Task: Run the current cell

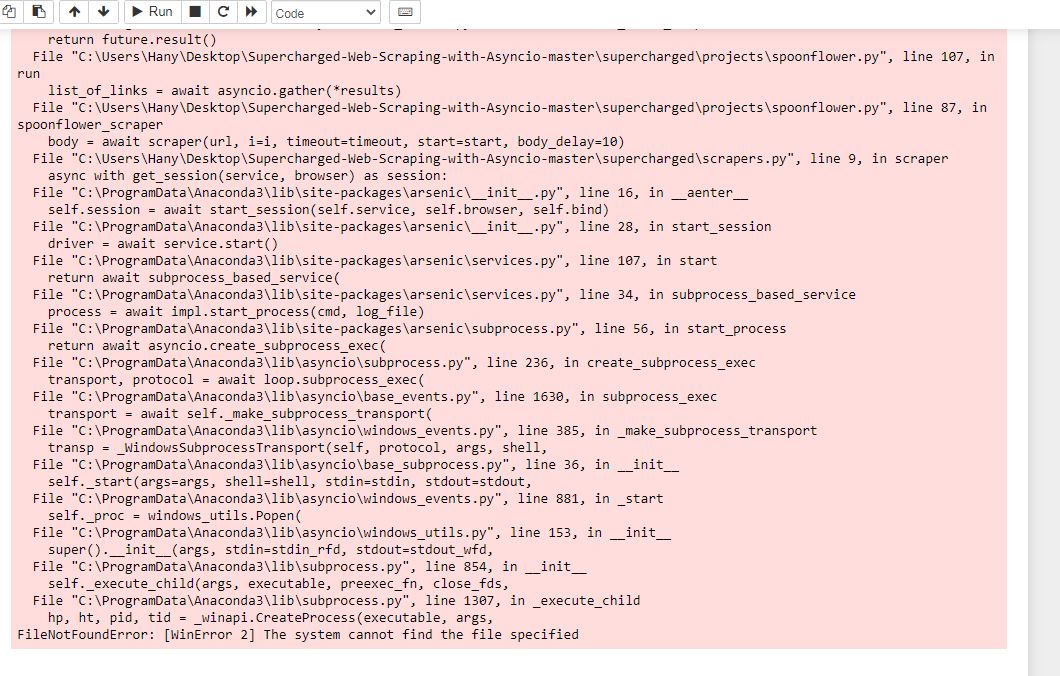Action: pyautogui.click(x=152, y=11)
